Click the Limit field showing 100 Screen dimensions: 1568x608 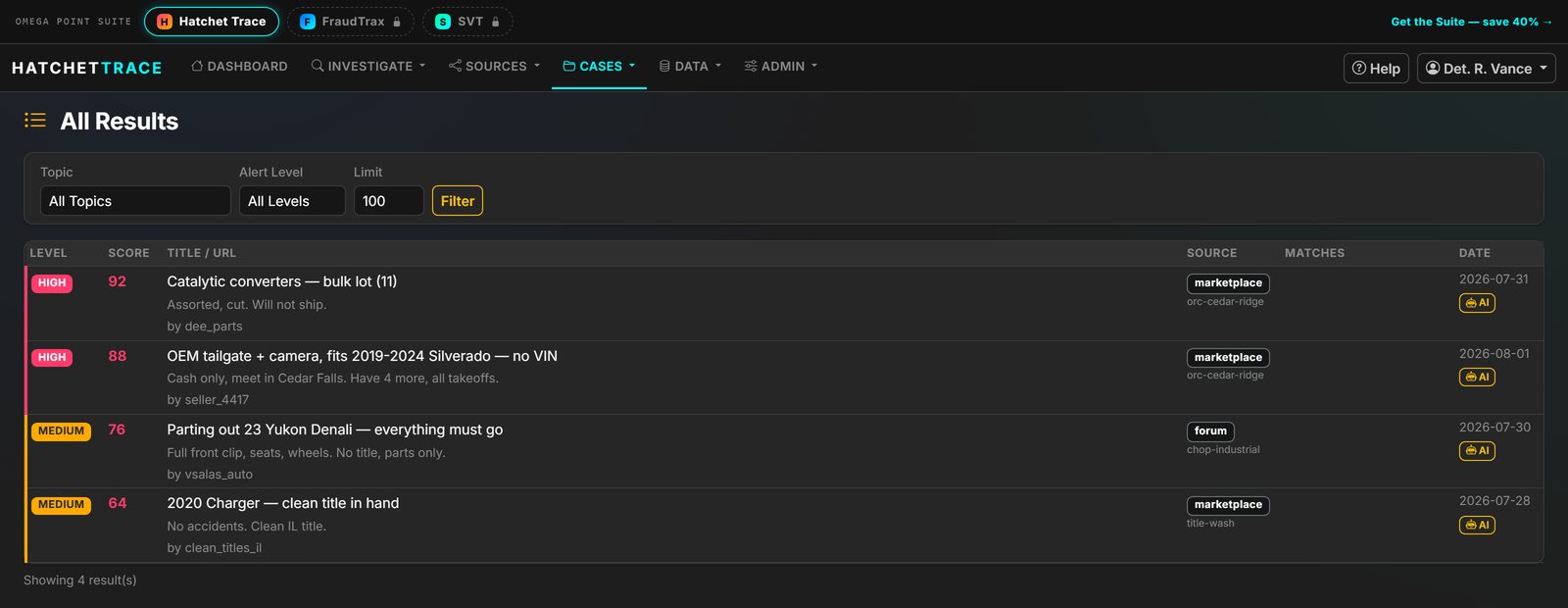(x=388, y=201)
